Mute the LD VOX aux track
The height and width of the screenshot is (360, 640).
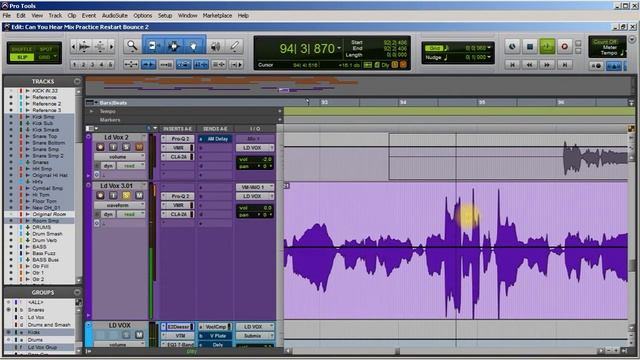[x=139, y=335]
